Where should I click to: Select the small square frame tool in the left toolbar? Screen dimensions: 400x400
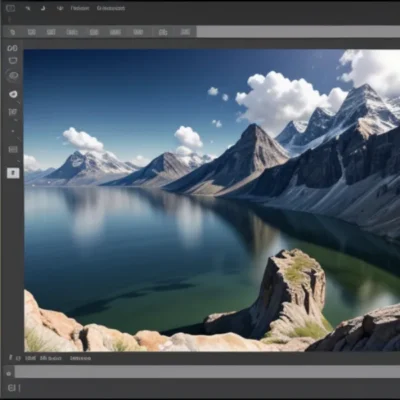pos(13,112)
